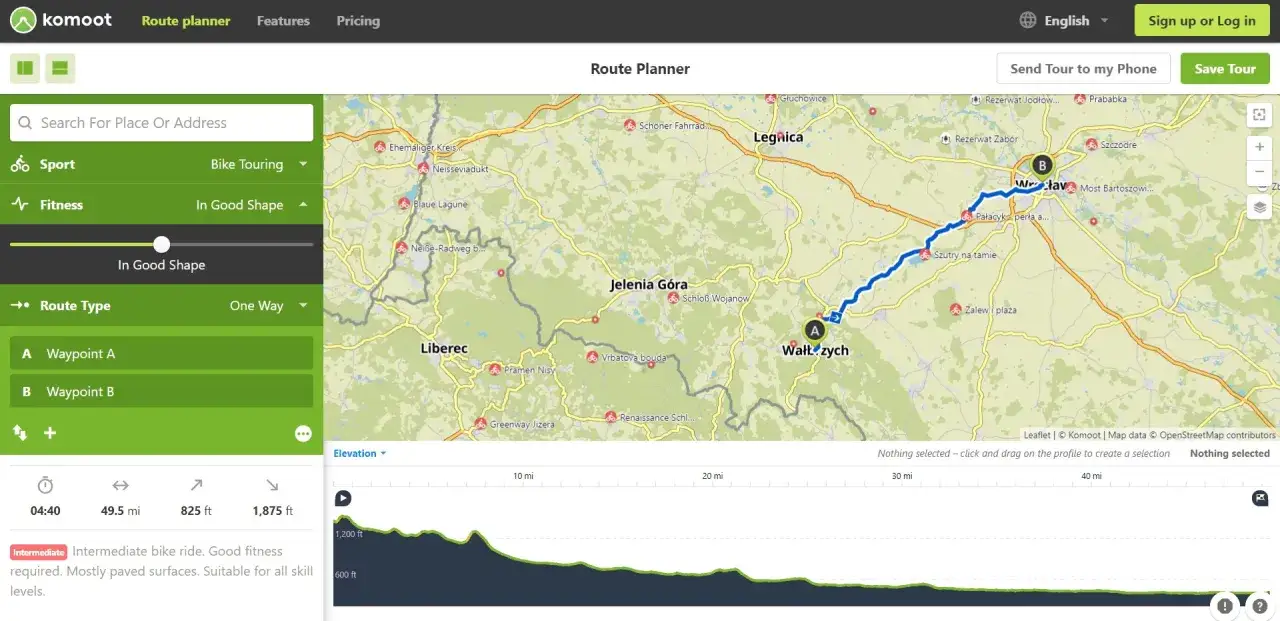Recenter map on the route
1280x621 pixels.
(1259, 114)
